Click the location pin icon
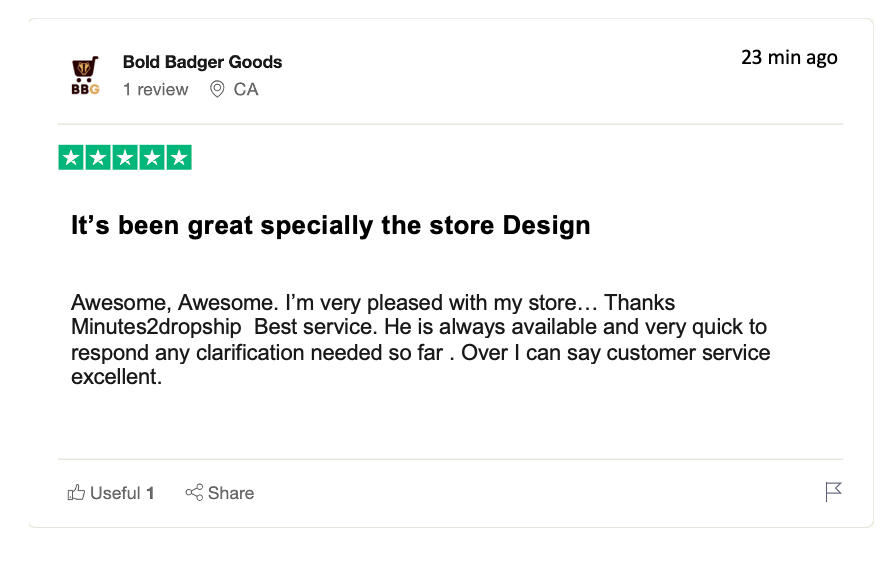 coord(217,90)
